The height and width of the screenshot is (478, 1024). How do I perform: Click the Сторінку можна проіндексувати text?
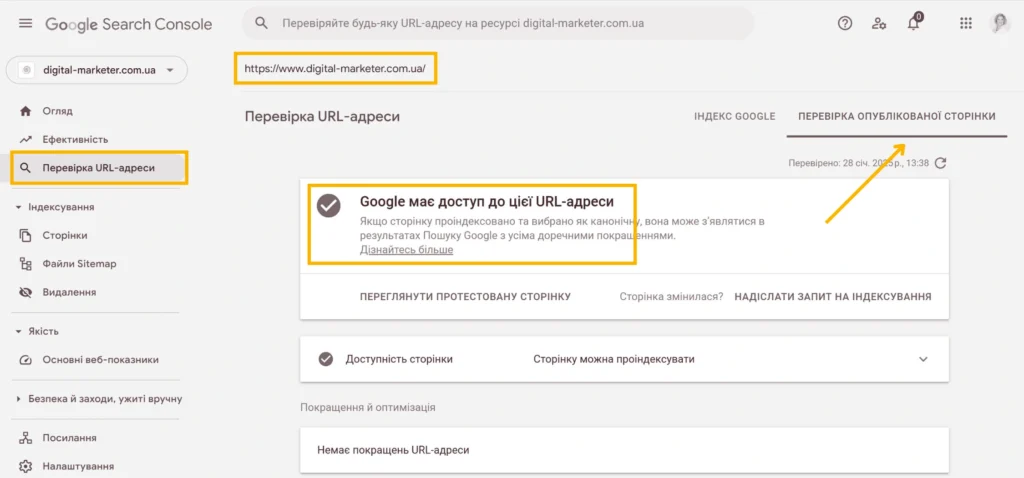click(614, 359)
